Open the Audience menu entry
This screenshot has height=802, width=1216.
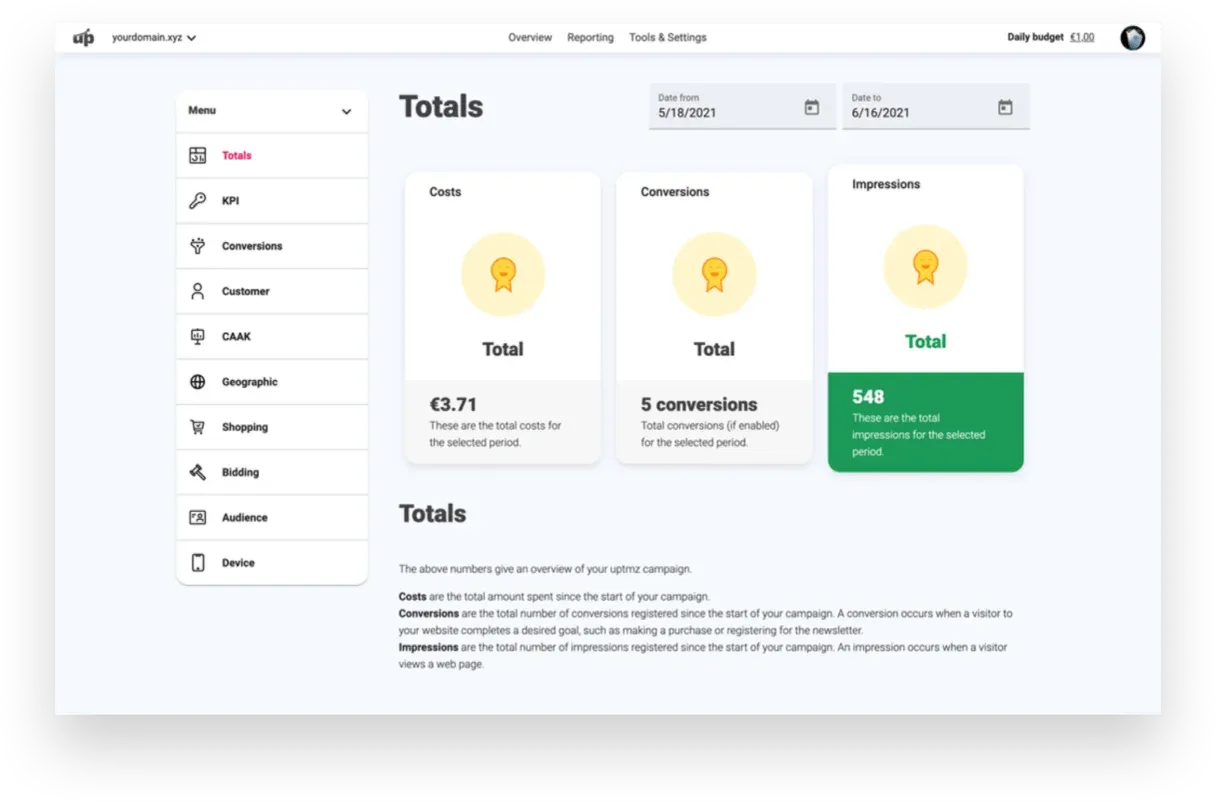tap(244, 518)
